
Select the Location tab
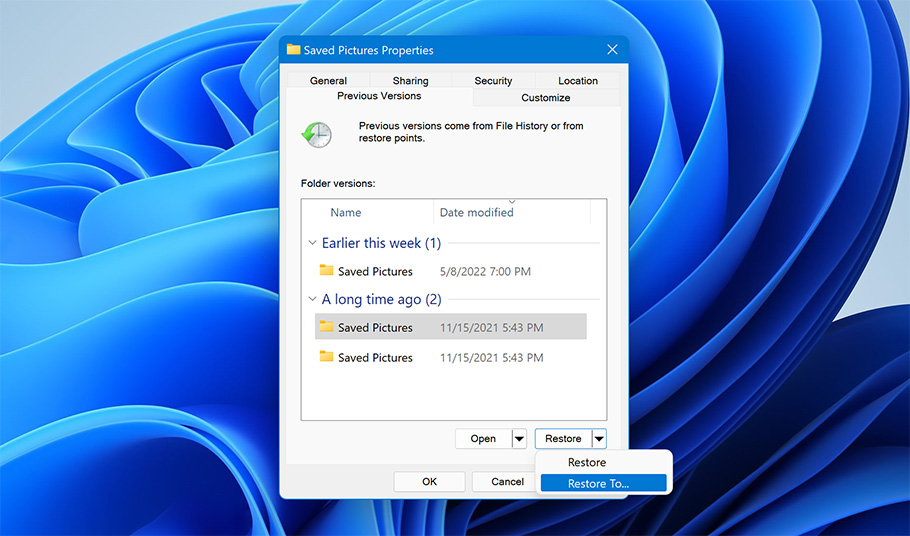click(x=578, y=81)
